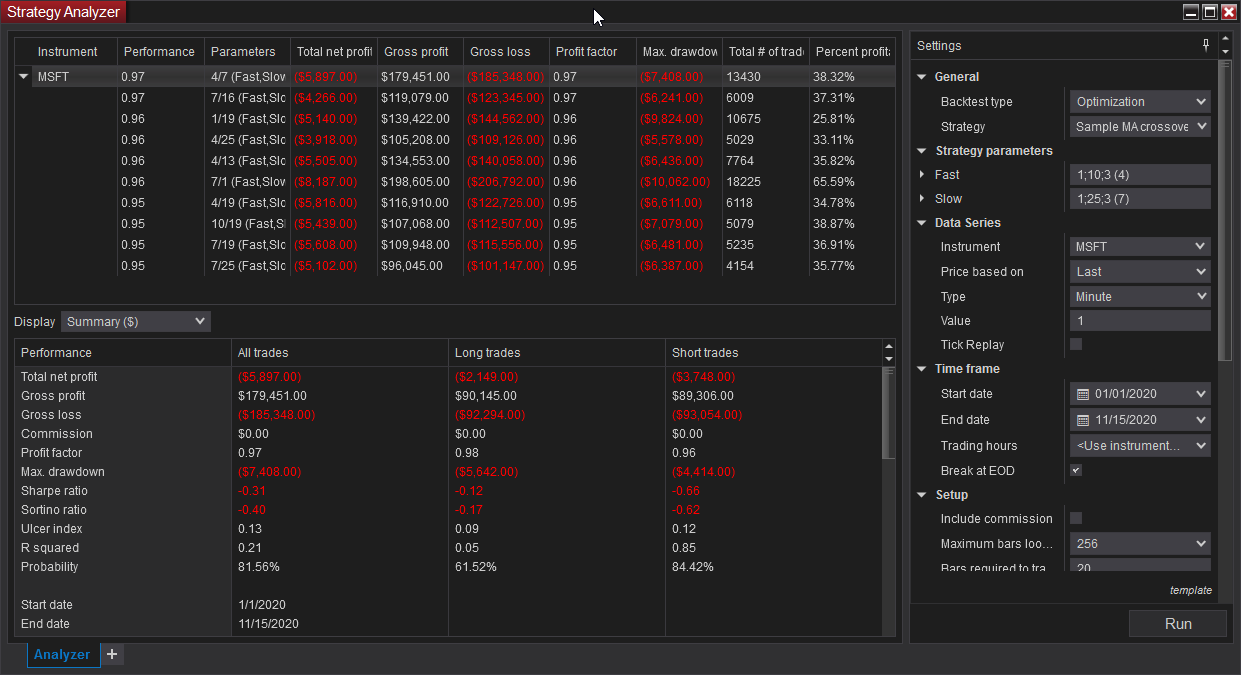
Task: Click the Value input field
Action: coord(1140,321)
